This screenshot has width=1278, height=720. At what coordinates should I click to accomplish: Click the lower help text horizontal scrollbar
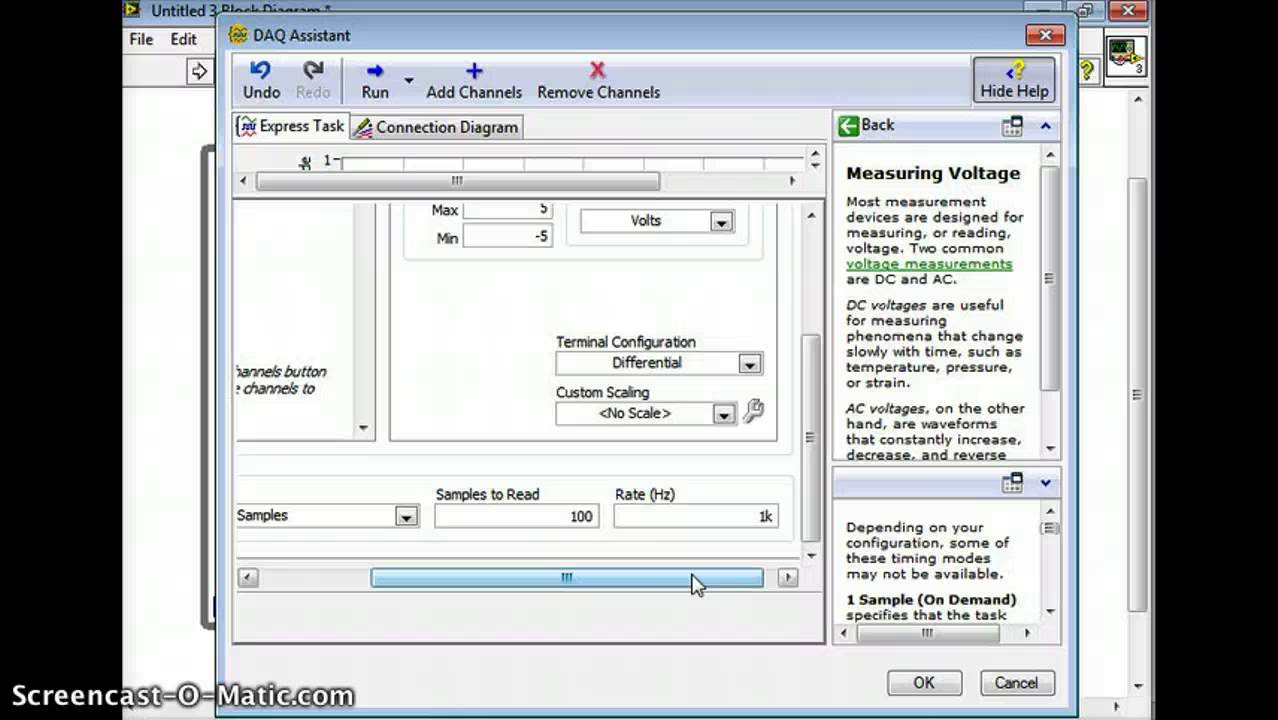point(927,633)
